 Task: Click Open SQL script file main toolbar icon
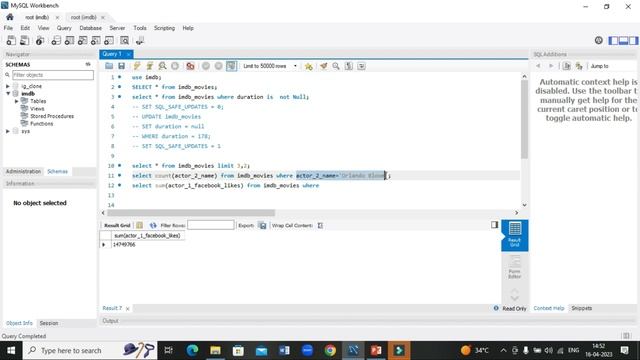[x=24, y=40]
